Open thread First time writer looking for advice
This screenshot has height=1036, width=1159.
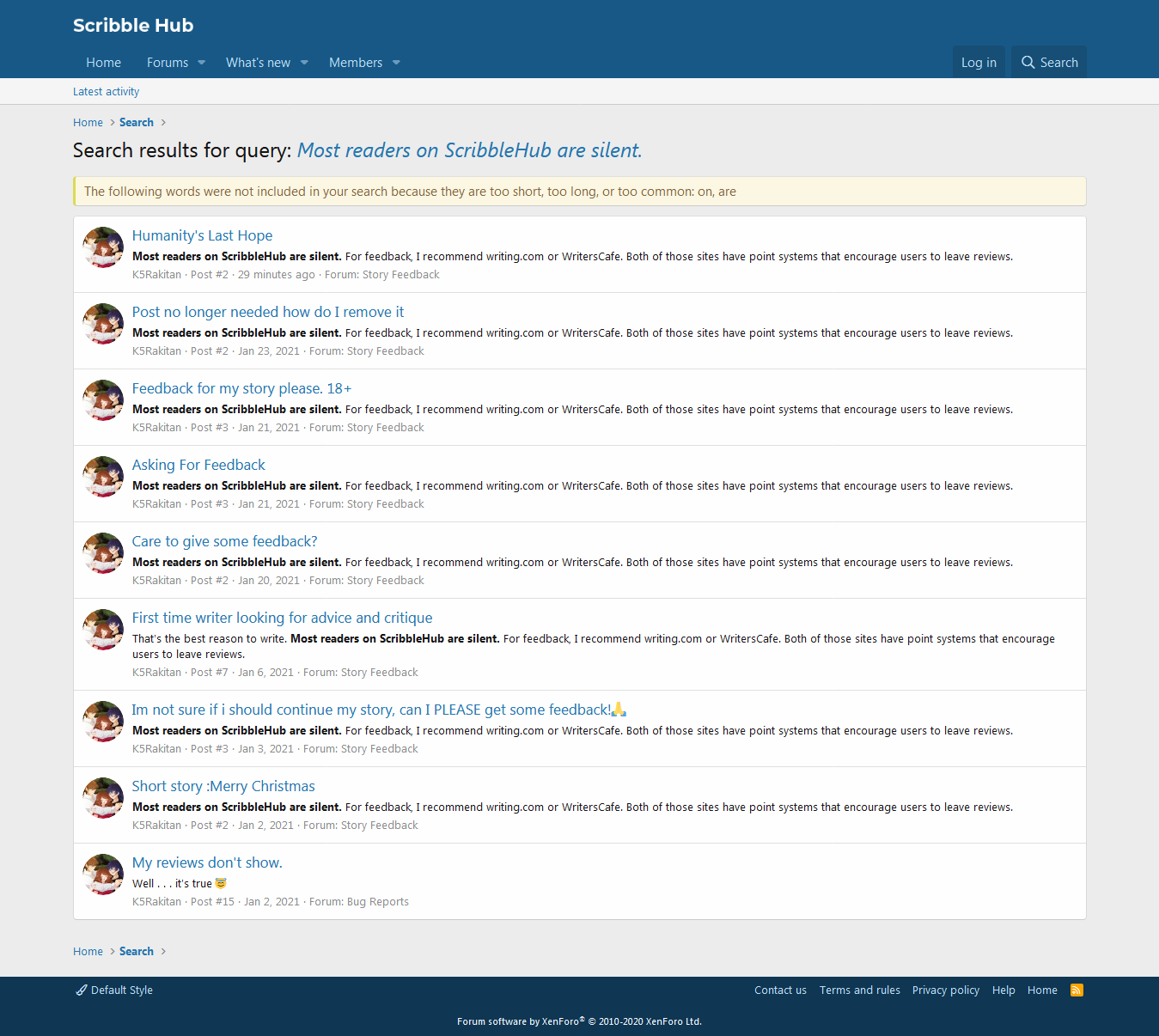282,618
